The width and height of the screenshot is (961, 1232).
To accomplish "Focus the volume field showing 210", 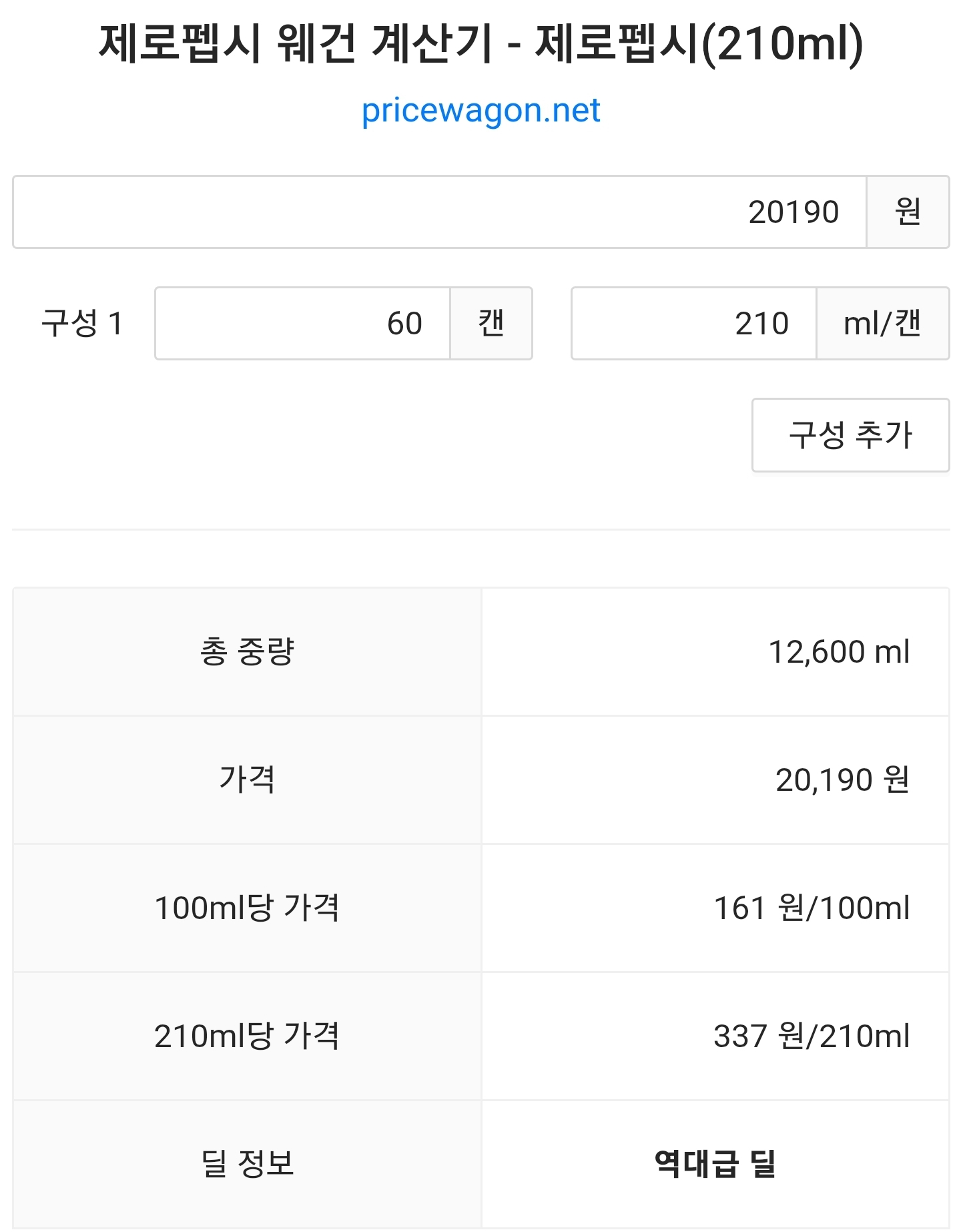I will 694,324.
